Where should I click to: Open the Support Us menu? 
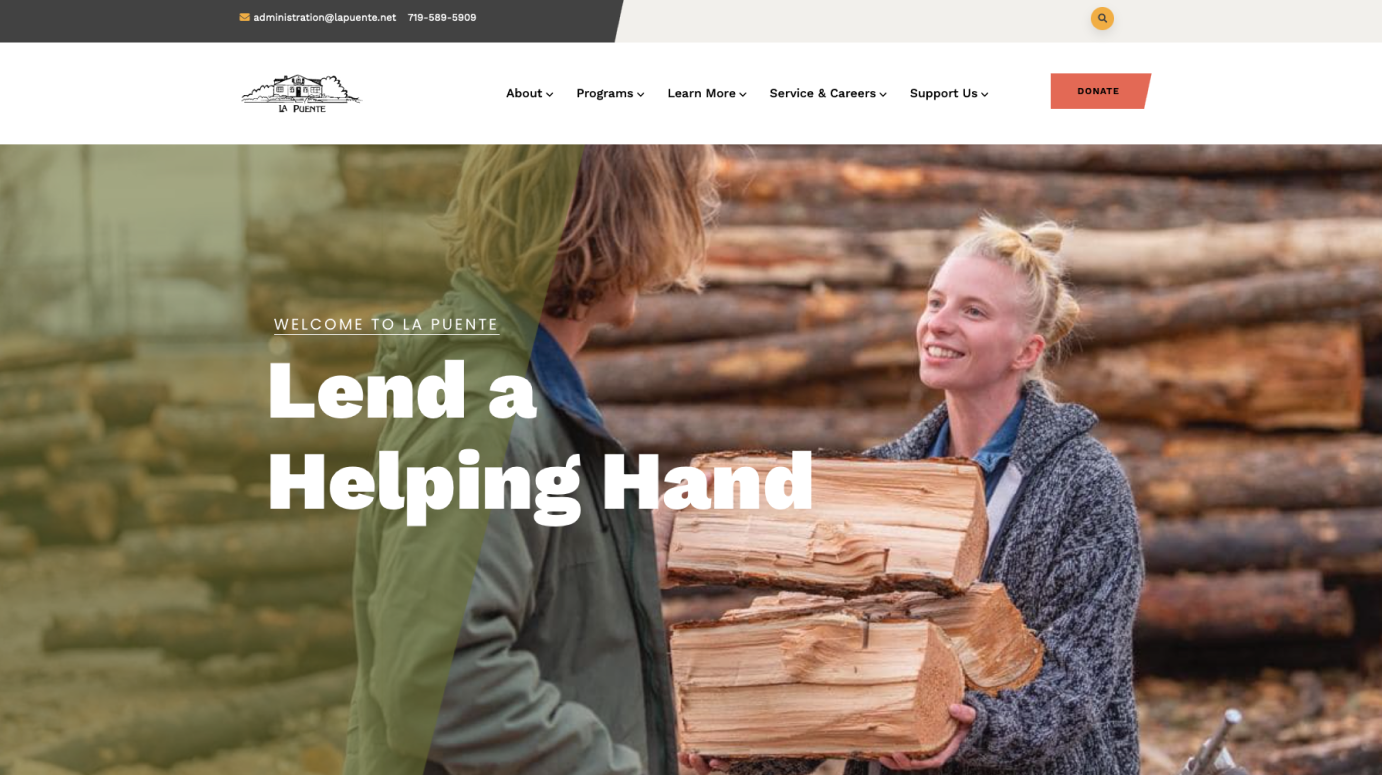click(x=944, y=93)
